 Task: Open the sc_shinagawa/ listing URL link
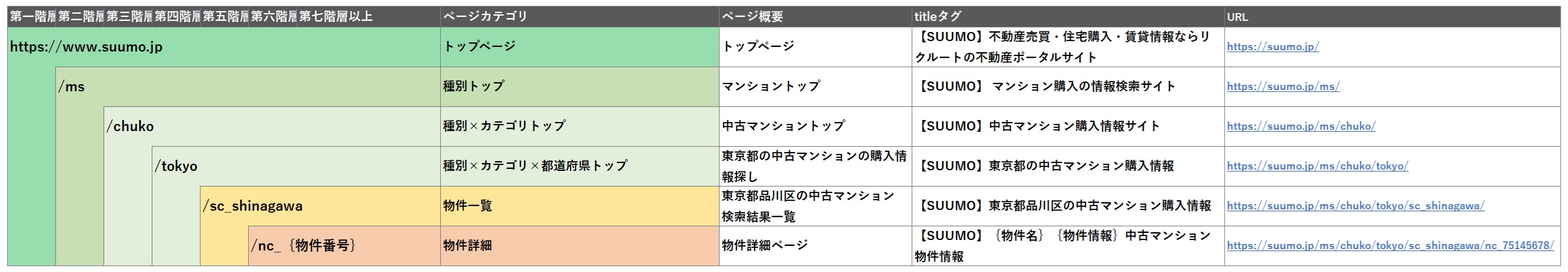tap(1355, 206)
